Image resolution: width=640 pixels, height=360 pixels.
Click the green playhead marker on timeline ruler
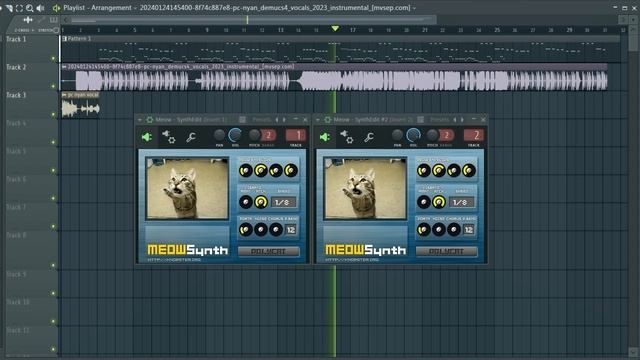(x=335, y=29)
